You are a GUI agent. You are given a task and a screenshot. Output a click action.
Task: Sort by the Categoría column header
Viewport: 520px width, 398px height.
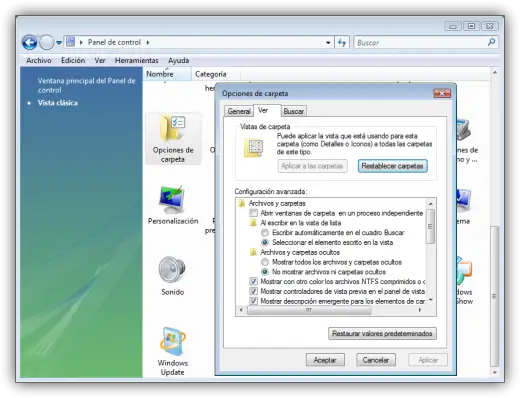click(215, 74)
